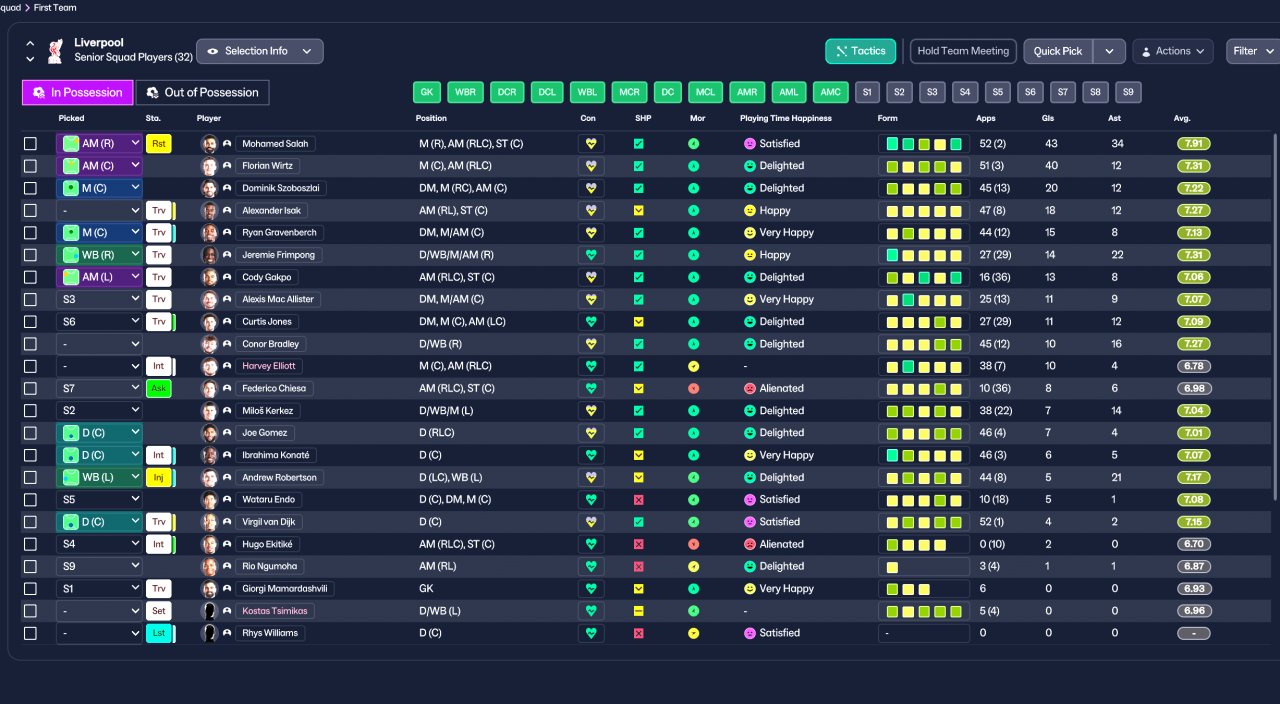Open the Filter dropdown
This screenshot has width=1280, height=704.
[1253, 51]
